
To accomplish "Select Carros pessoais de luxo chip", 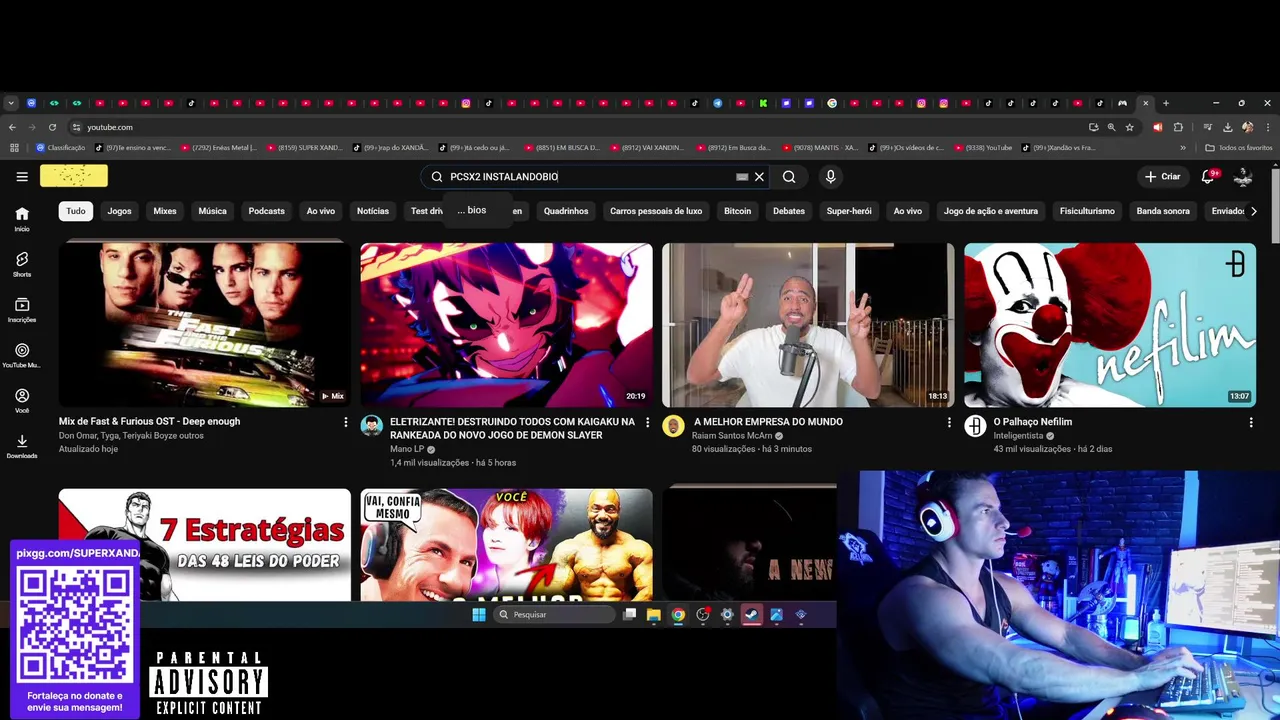I will click(656, 211).
